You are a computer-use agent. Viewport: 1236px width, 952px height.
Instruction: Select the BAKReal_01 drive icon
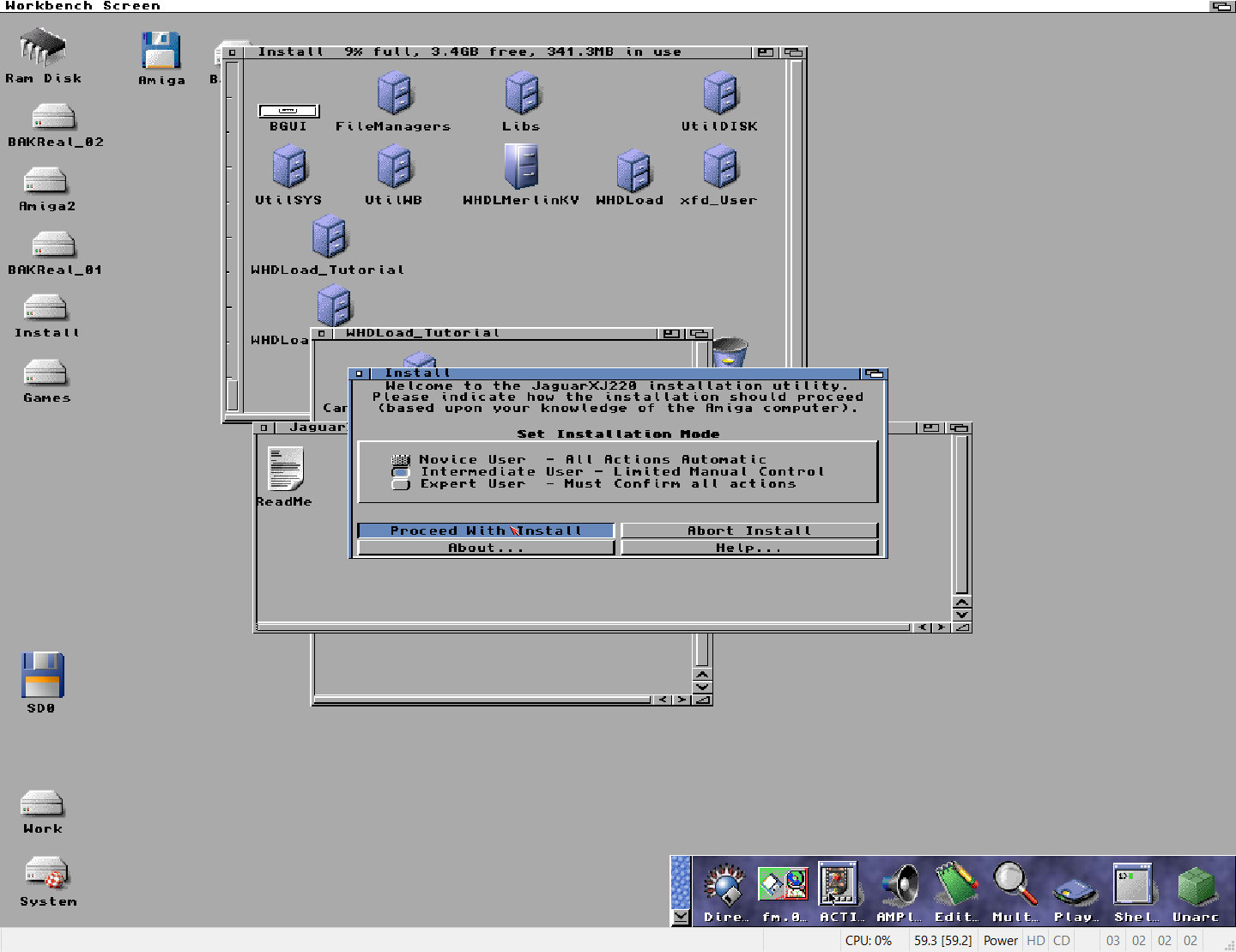pos(53,246)
